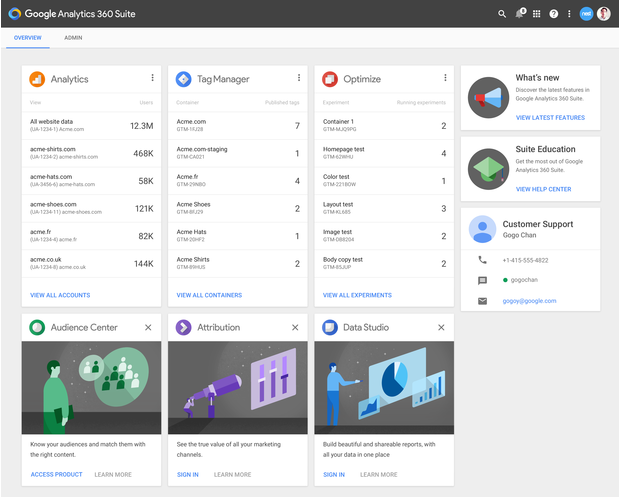Select the Color test experiment row
The width and height of the screenshot is (619, 497).
coord(384,181)
